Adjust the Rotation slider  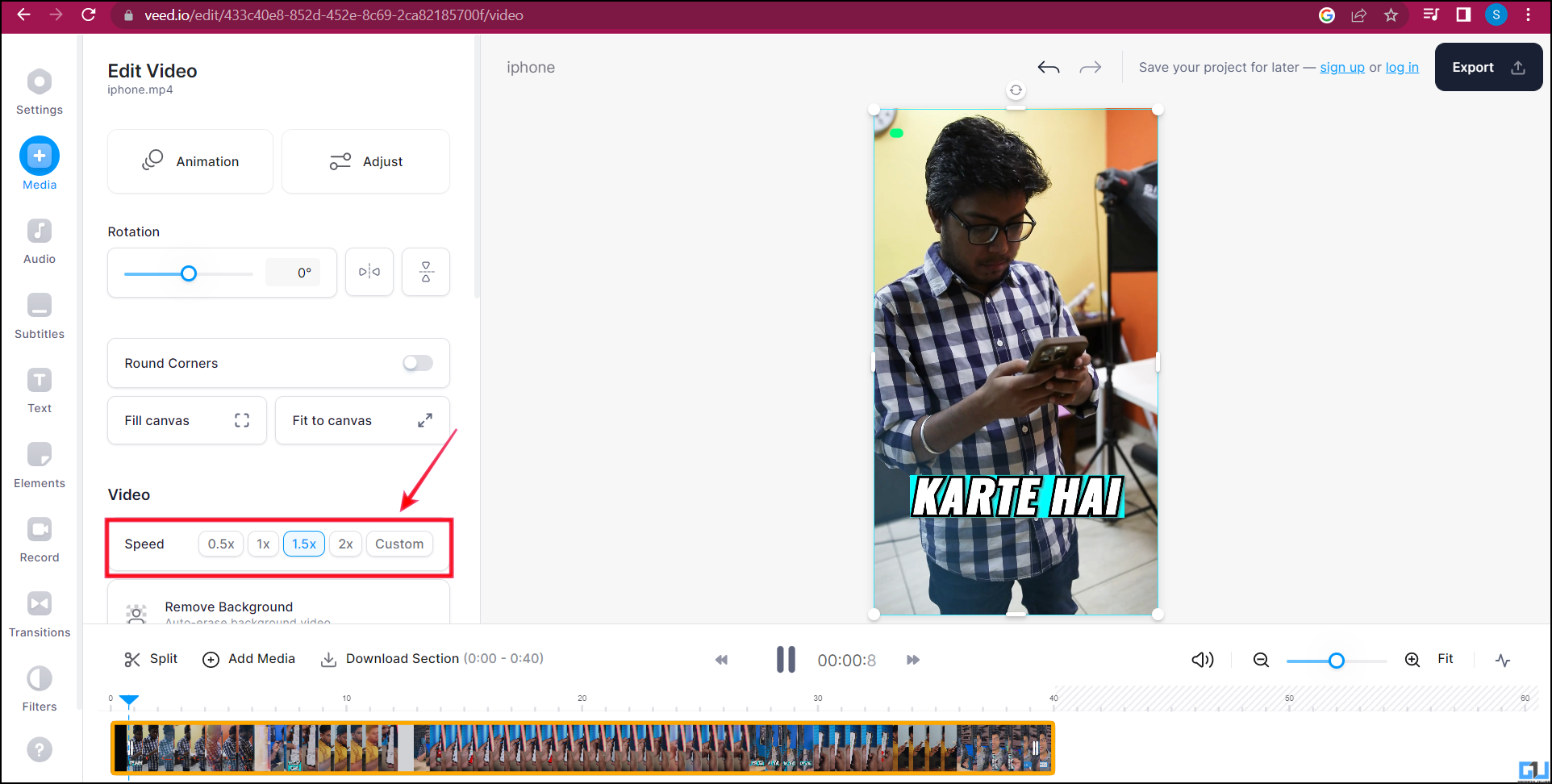coord(188,273)
